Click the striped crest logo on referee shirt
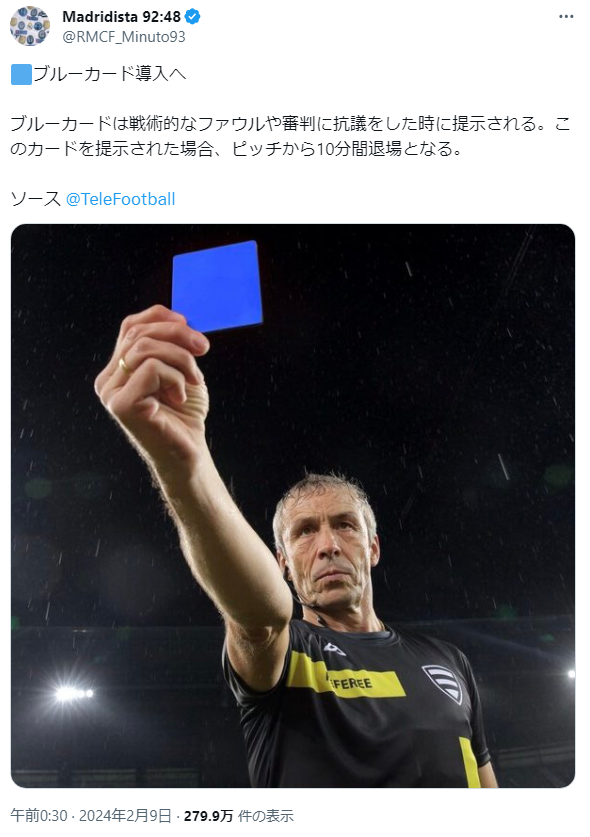The height and width of the screenshot is (837, 590). [x=443, y=683]
